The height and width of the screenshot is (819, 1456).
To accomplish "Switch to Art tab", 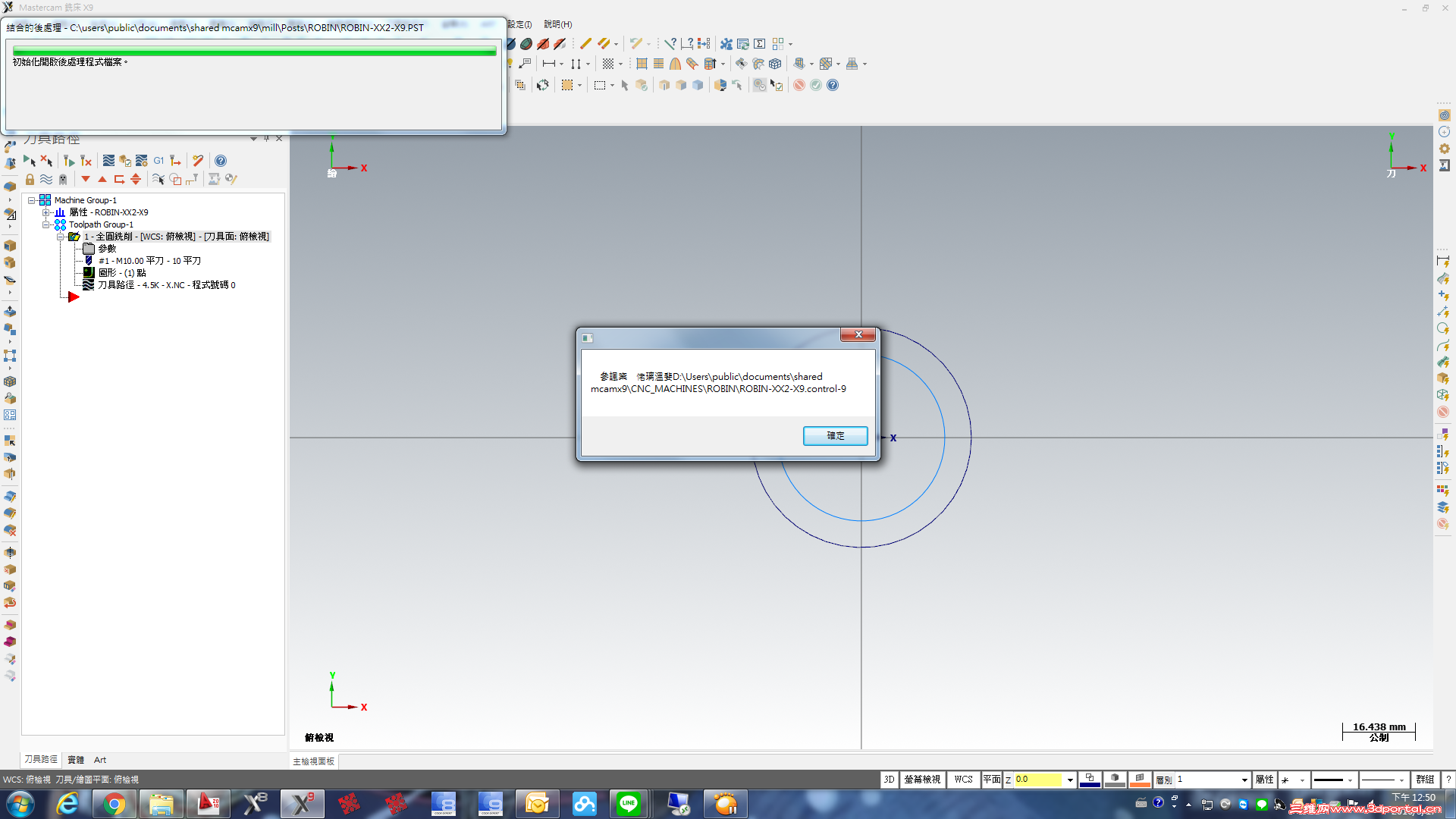I will [100, 760].
